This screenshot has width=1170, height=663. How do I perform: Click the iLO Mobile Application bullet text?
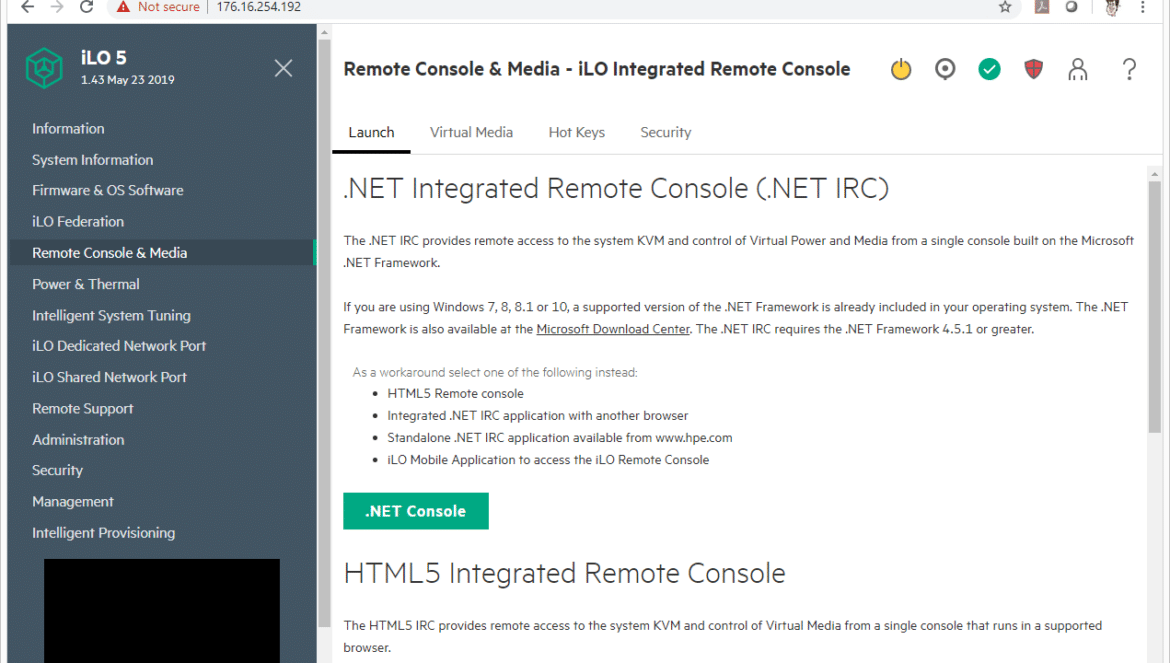tap(548, 460)
